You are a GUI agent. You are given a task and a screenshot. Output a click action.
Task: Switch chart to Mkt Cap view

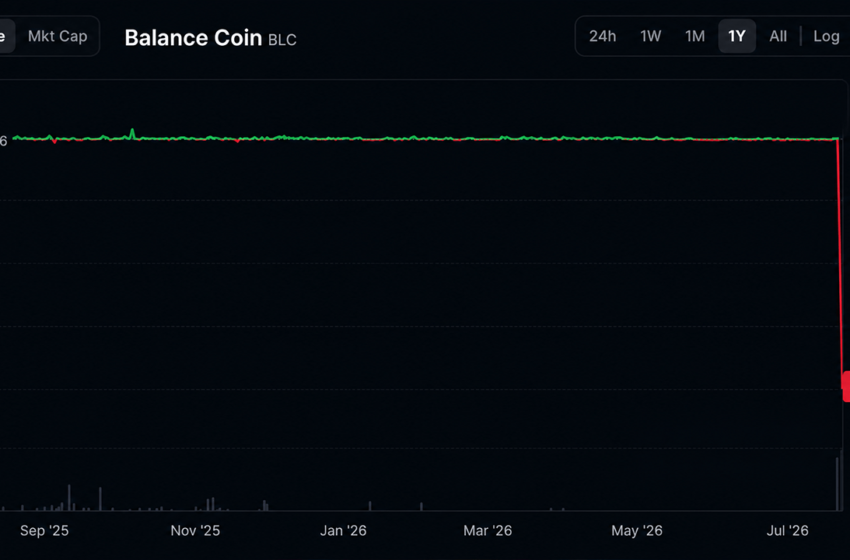(57, 36)
